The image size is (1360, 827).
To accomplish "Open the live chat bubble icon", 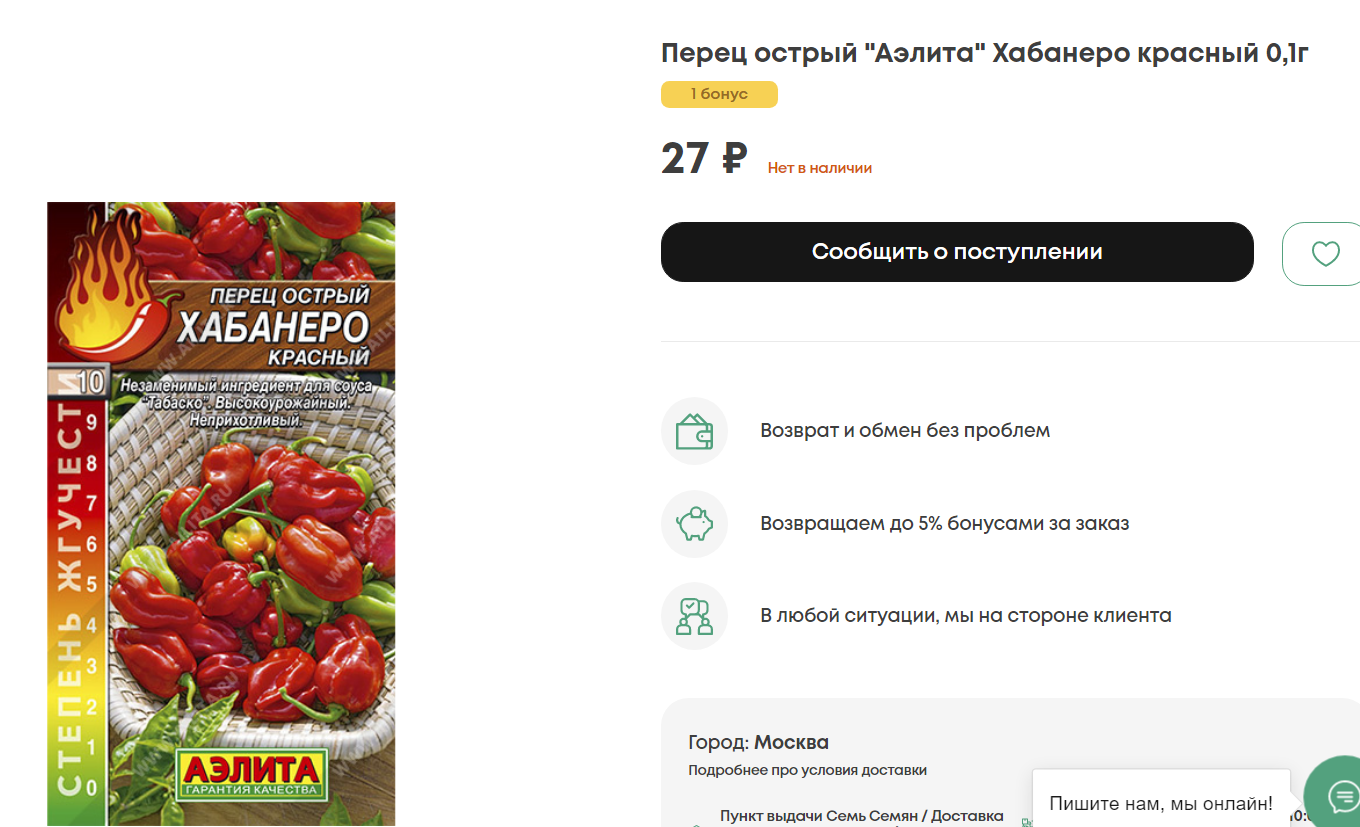I will (x=1340, y=796).
